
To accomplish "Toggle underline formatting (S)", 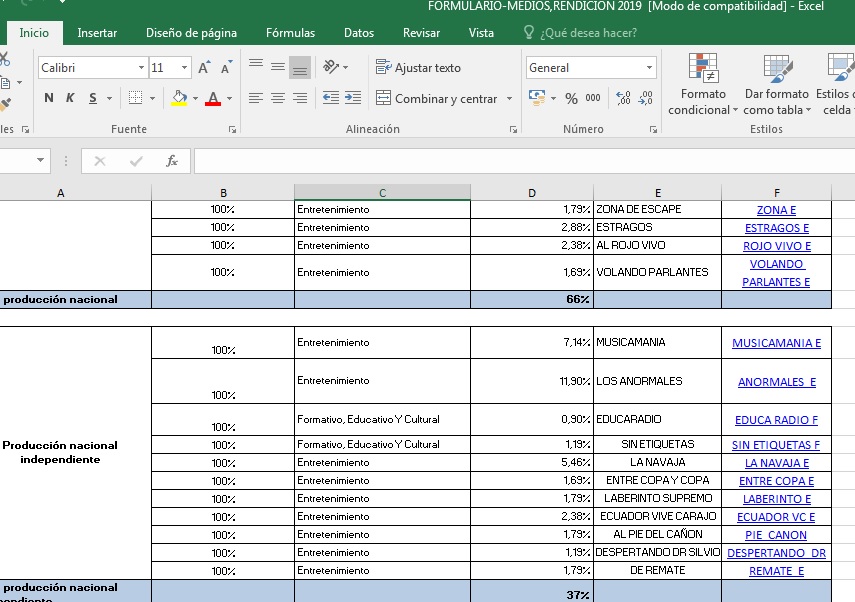I will tap(93, 98).
